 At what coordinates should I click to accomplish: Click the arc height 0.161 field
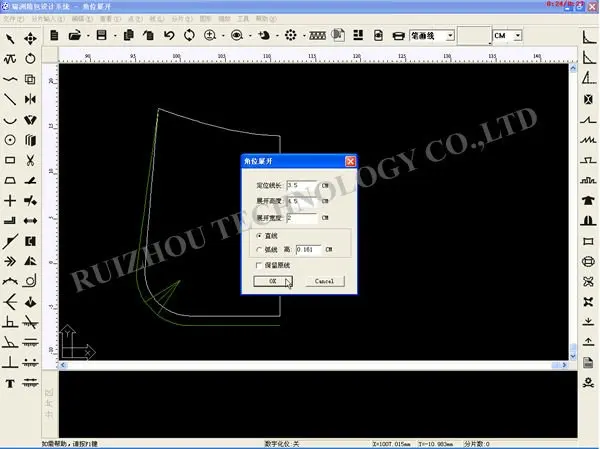(x=308, y=250)
